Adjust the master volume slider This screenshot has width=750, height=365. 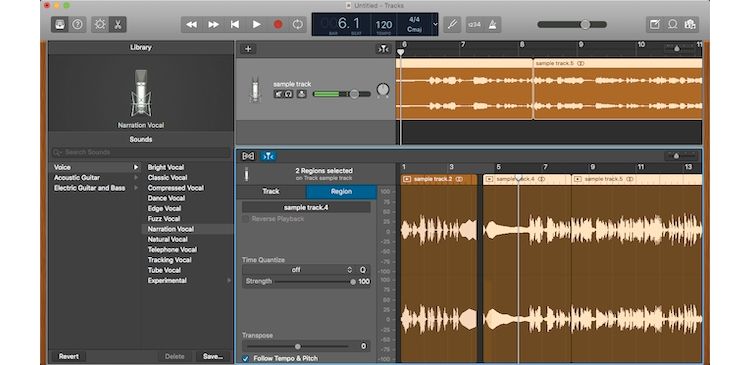[572, 24]
